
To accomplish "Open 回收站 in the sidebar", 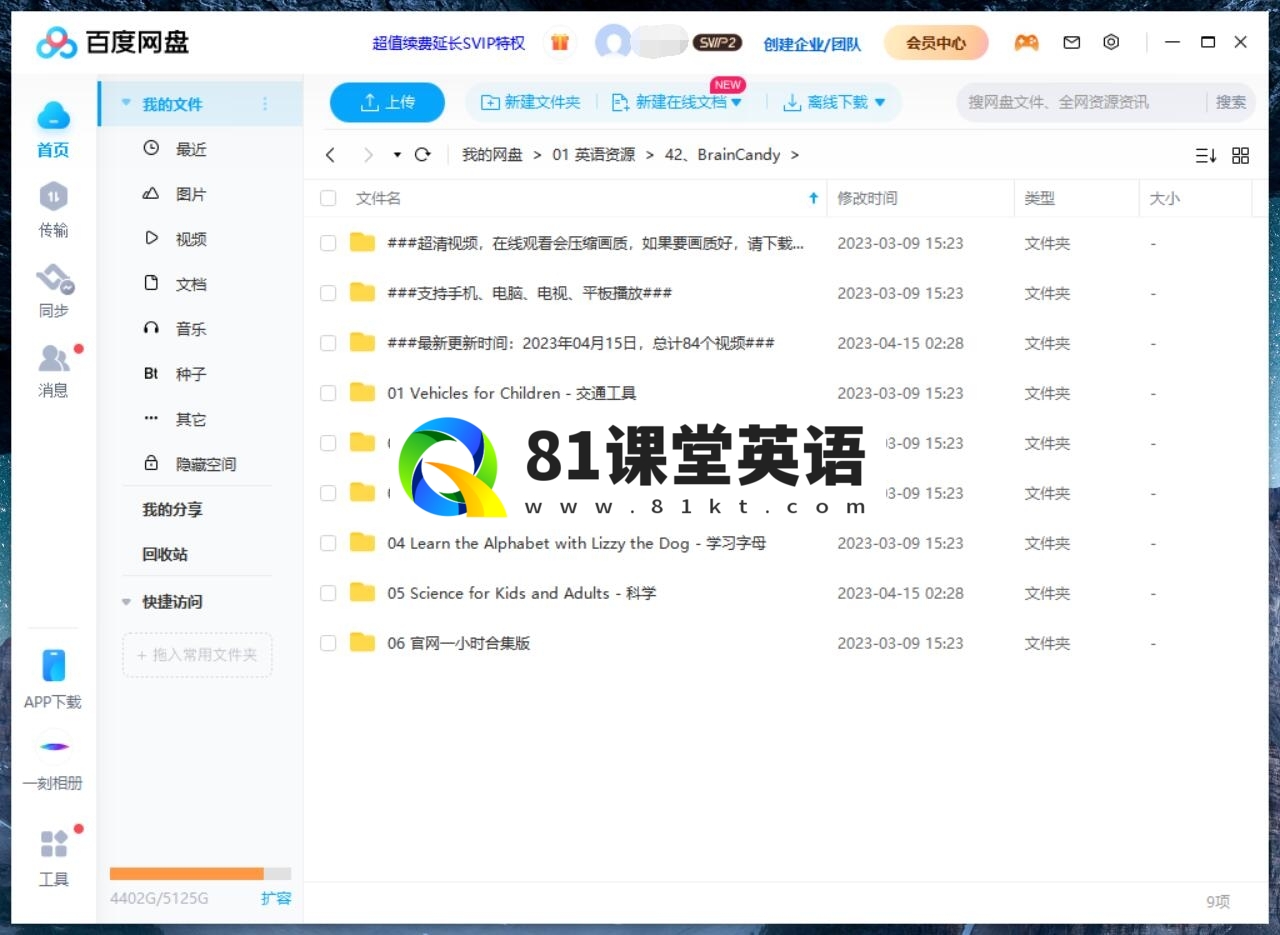I will [x=165, y=554].
